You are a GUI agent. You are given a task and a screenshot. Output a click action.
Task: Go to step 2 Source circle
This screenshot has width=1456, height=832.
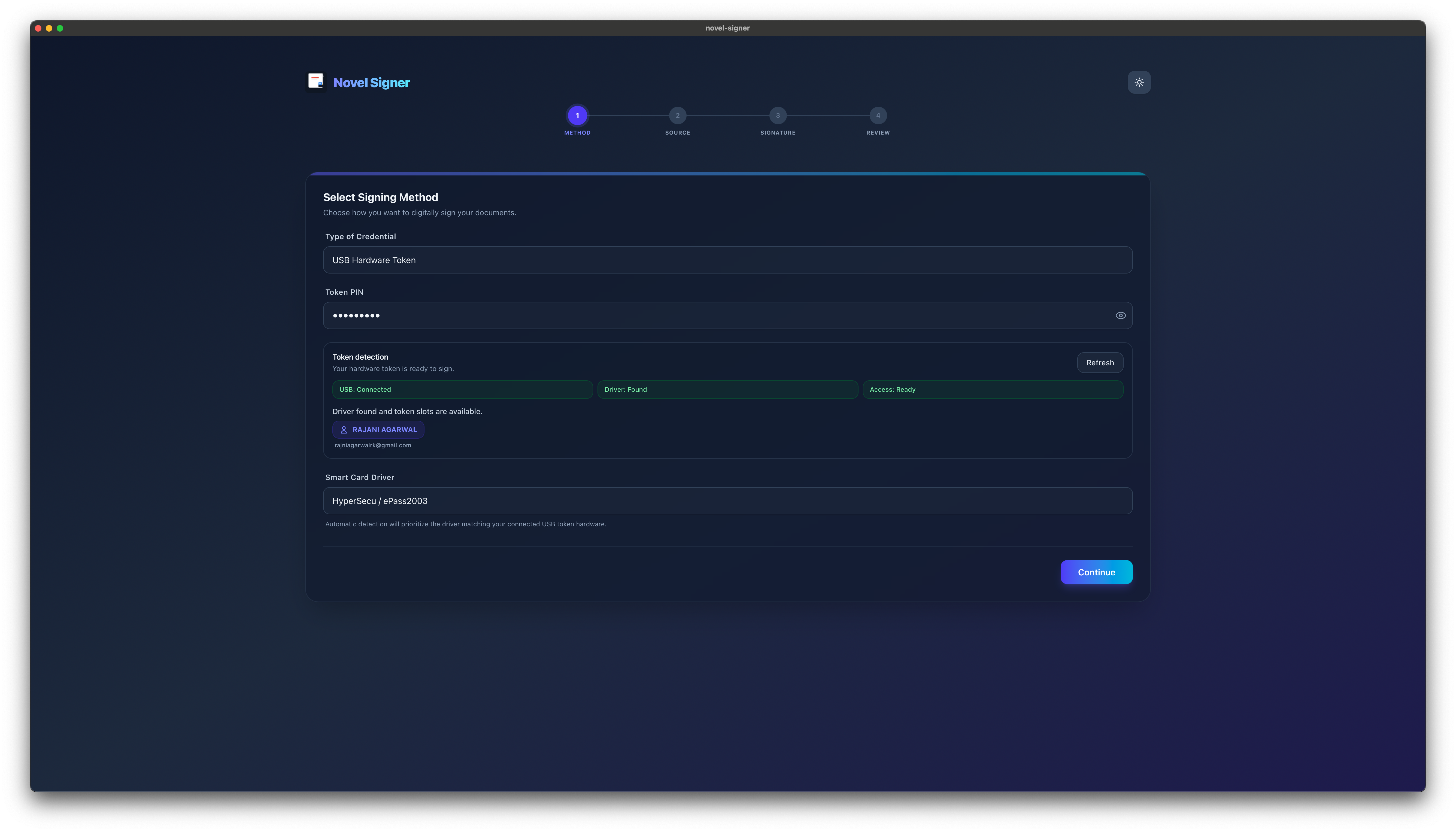pos(677,116)
